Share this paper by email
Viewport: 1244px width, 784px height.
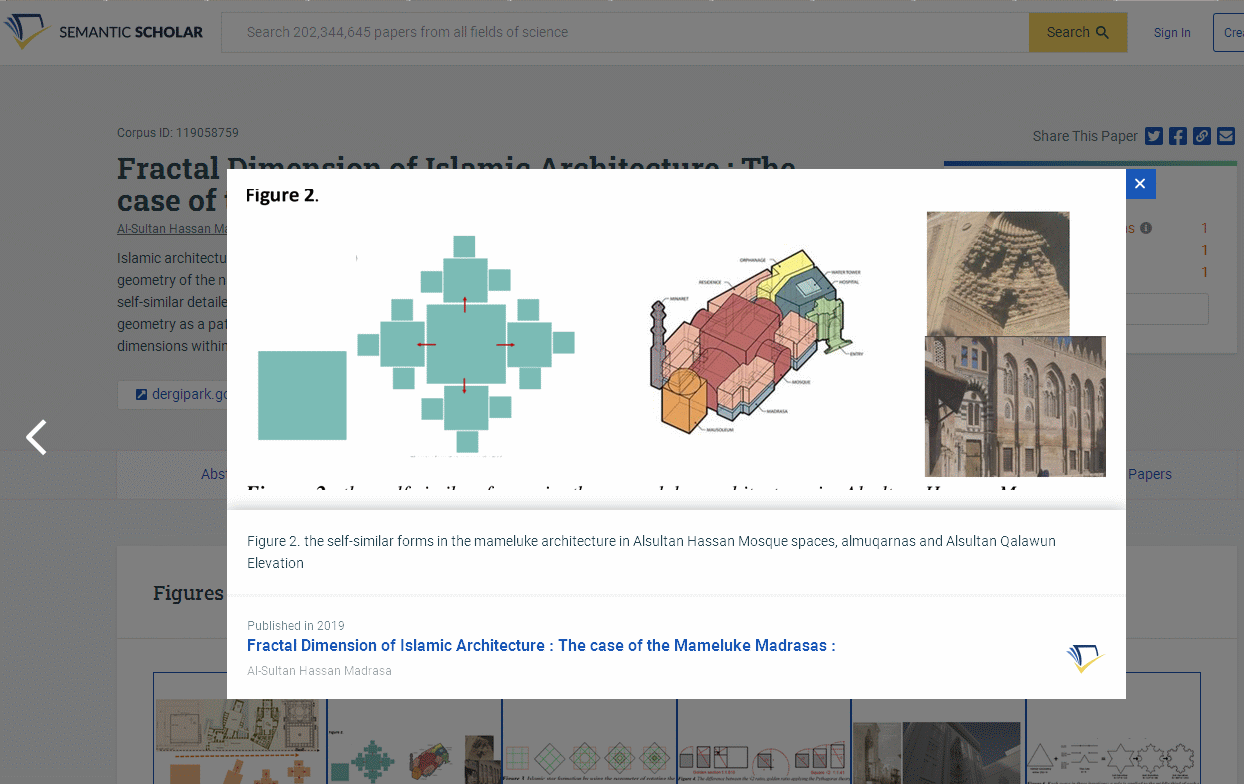pyautogui.click(x=1226, y=136)
